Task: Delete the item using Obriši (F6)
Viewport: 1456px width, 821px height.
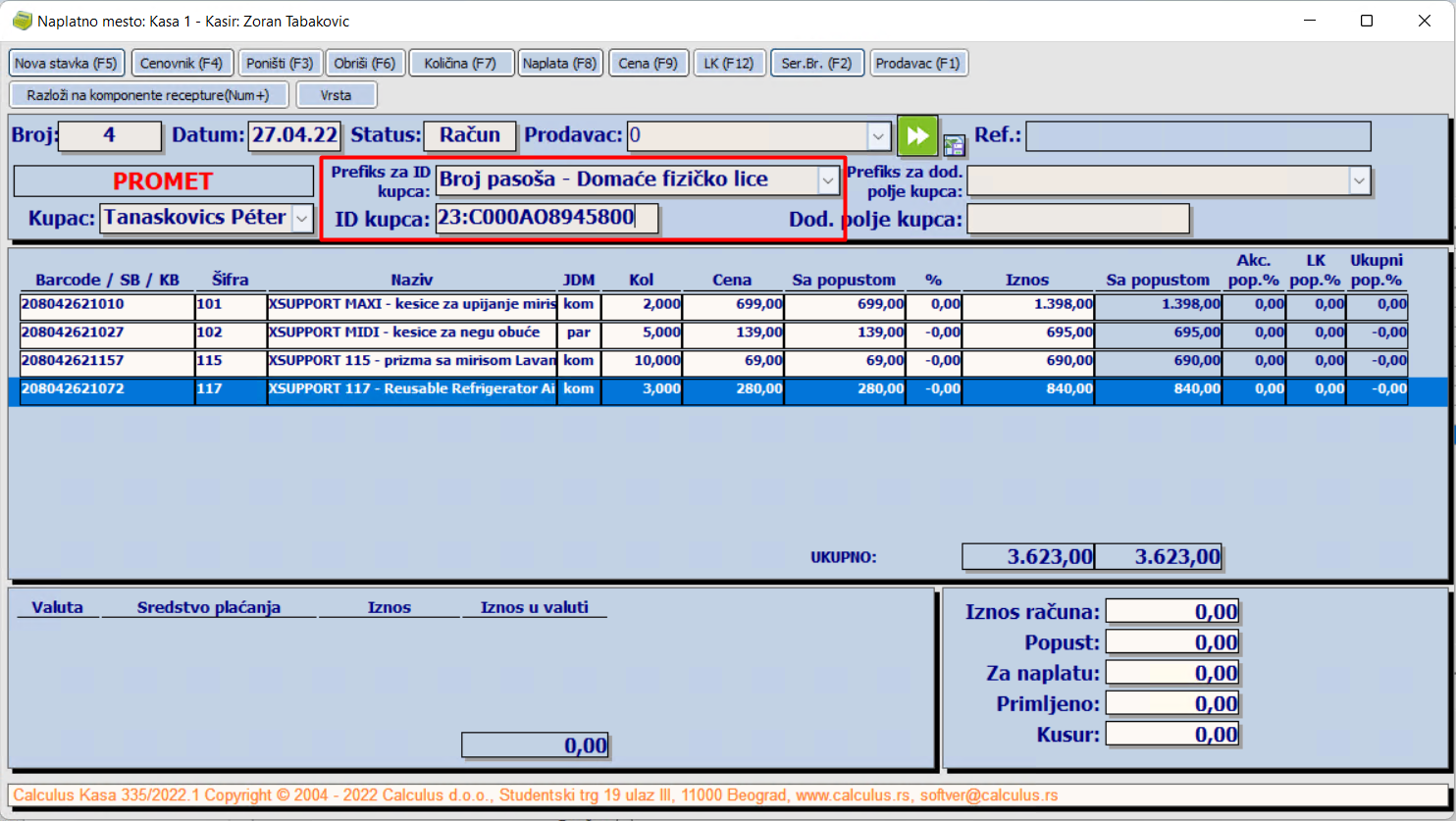Action: [364, 63]
